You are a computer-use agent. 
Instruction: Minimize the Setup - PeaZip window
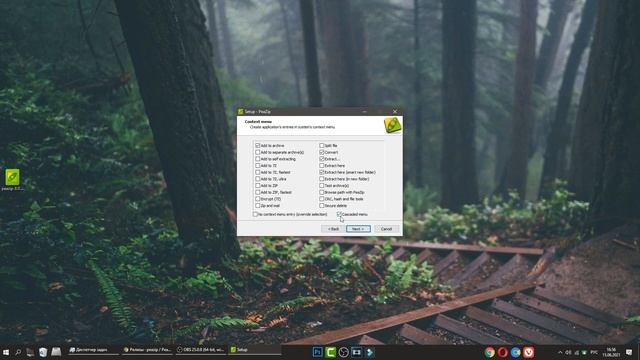(364, 111)
